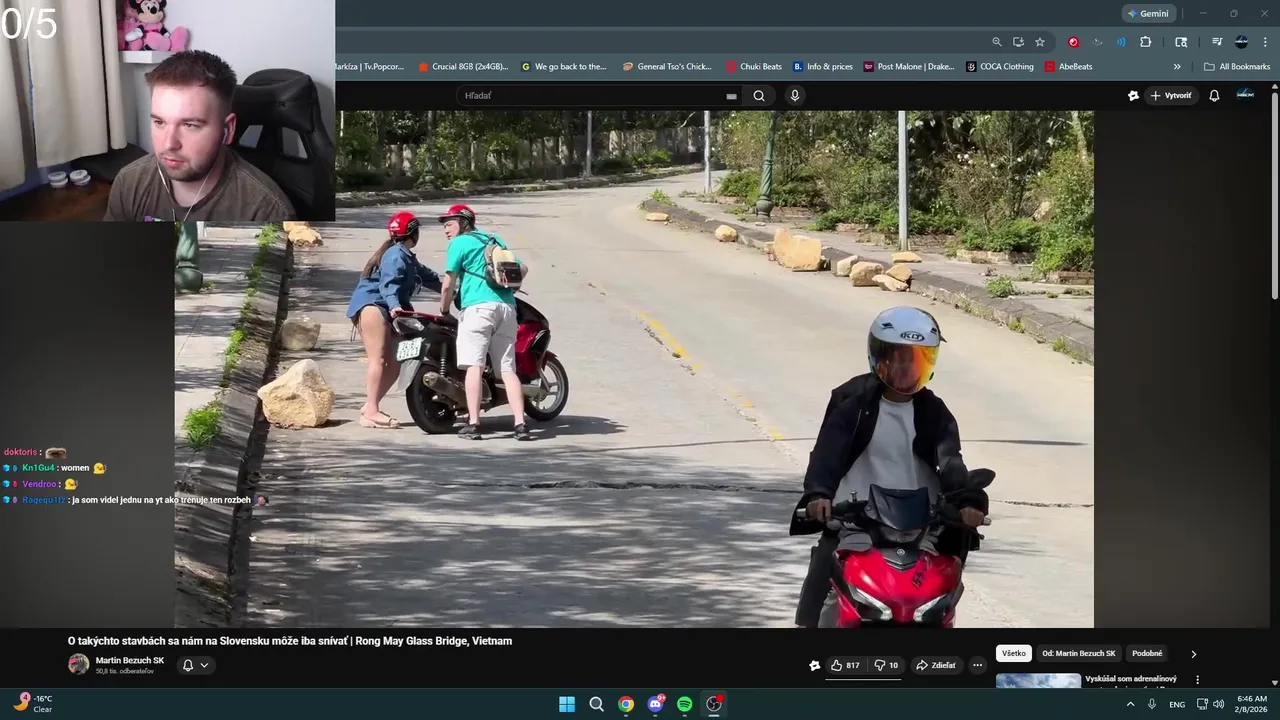Click the blue sound waves extension icon
This screenshot has width=1280, height=720.
pos(1121,42)
